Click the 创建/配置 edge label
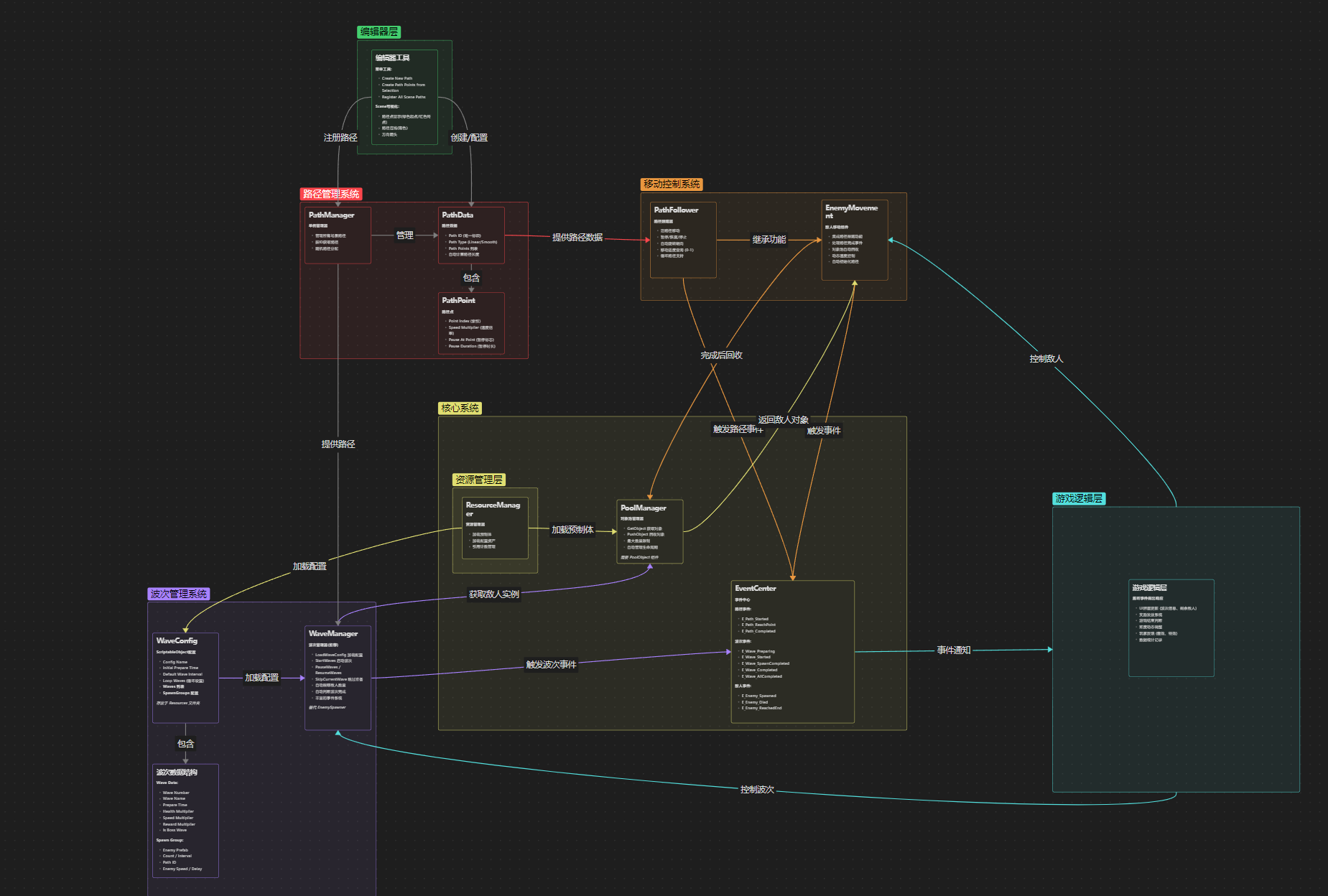 point(469,137)
